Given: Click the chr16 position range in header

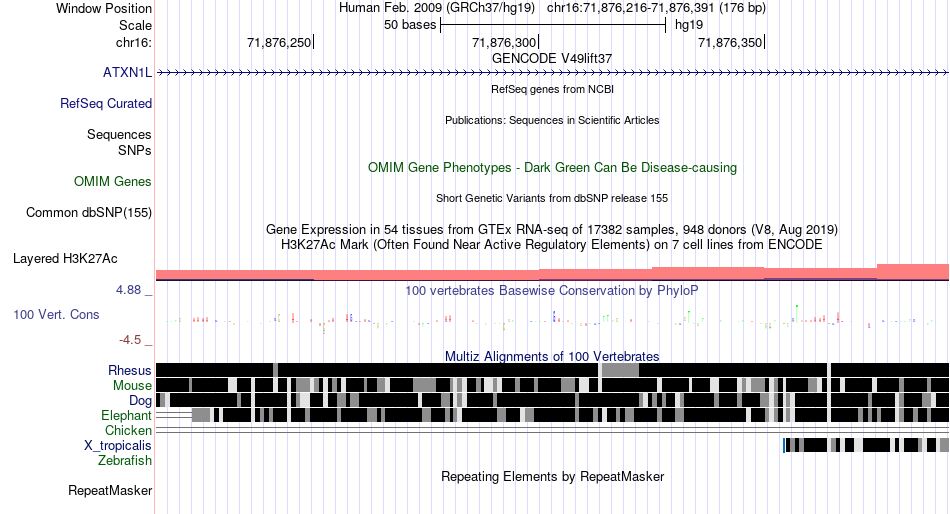Looking at the screenshot, I should click(656, 8).
